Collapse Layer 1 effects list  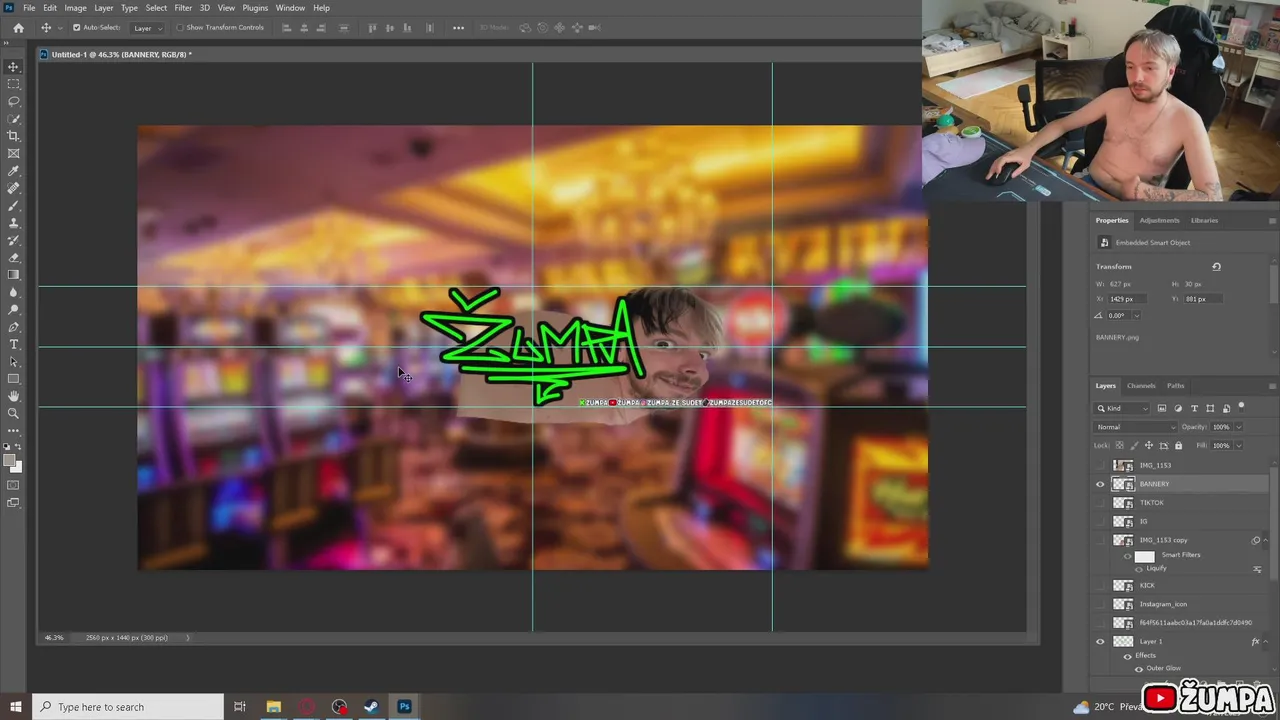tap(1266, 641)
